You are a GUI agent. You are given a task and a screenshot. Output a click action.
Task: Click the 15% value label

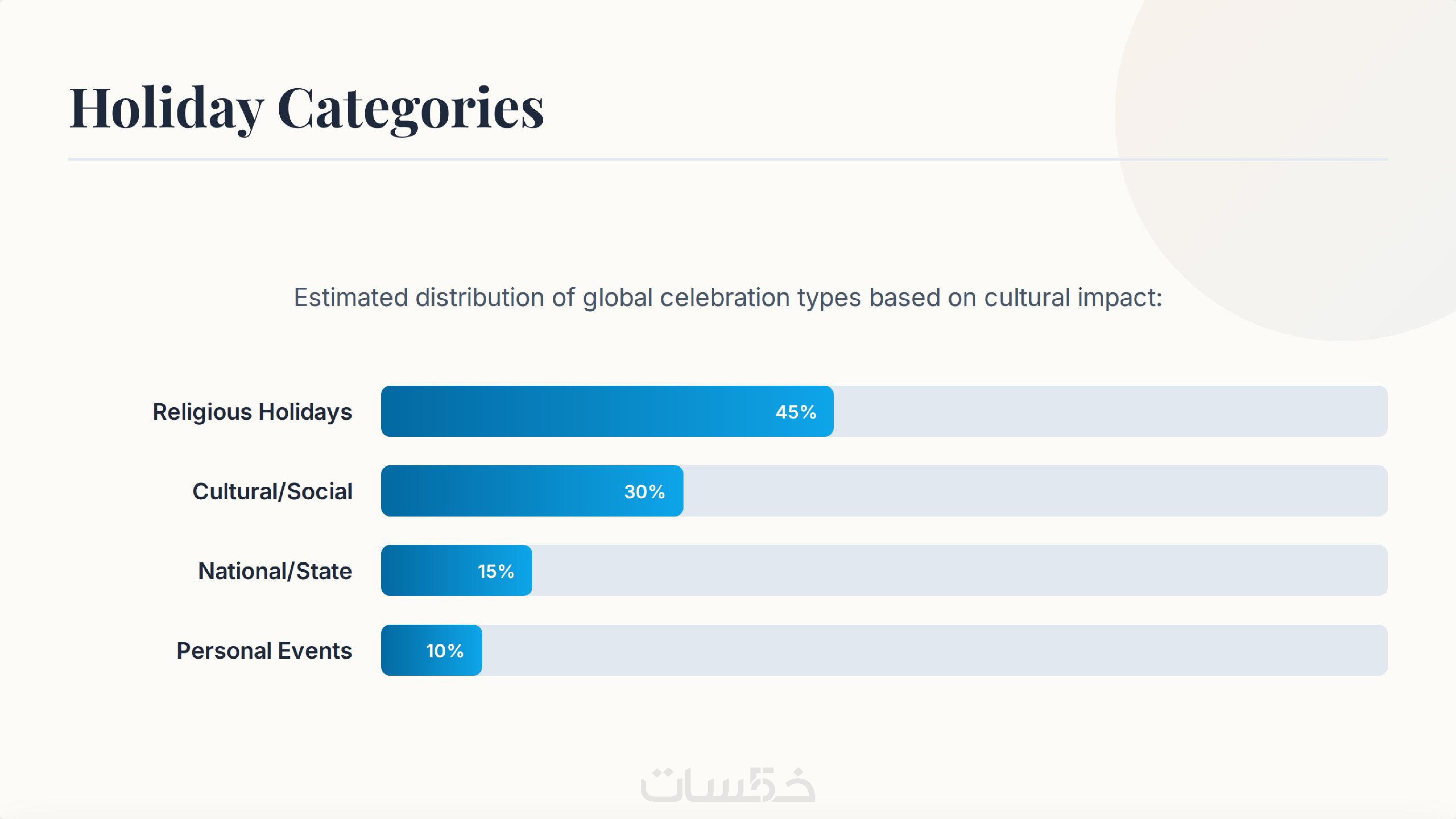pos(496,571)
